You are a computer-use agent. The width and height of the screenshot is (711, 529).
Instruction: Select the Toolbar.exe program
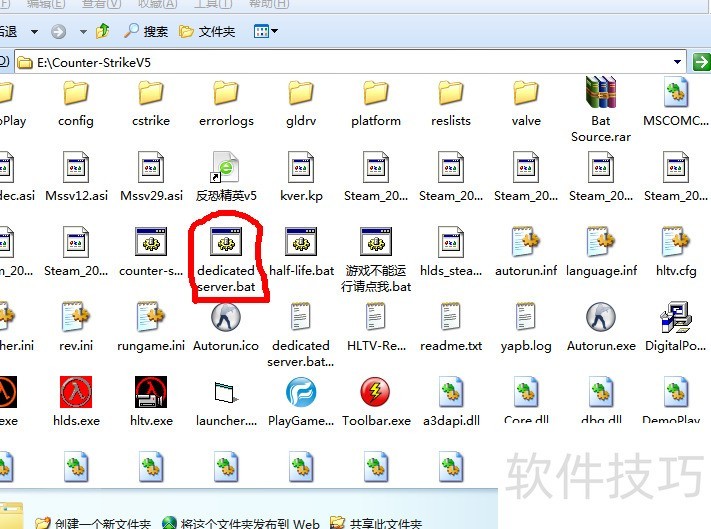(376, 402)
